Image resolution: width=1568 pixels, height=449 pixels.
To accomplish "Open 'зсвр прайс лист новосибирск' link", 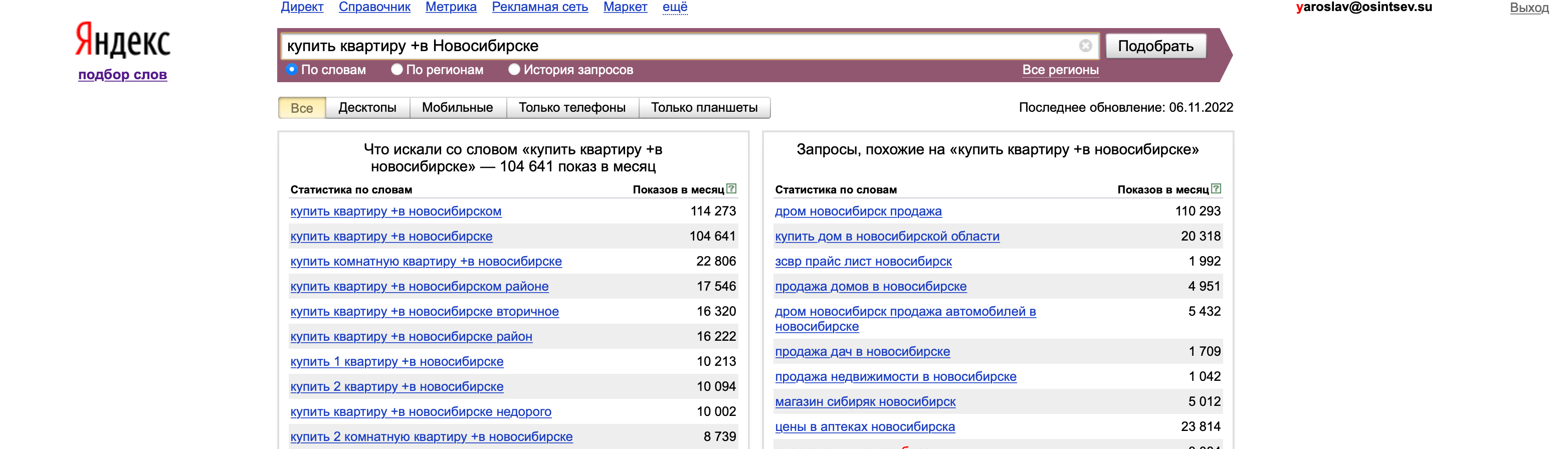I will tap(863, 261).
